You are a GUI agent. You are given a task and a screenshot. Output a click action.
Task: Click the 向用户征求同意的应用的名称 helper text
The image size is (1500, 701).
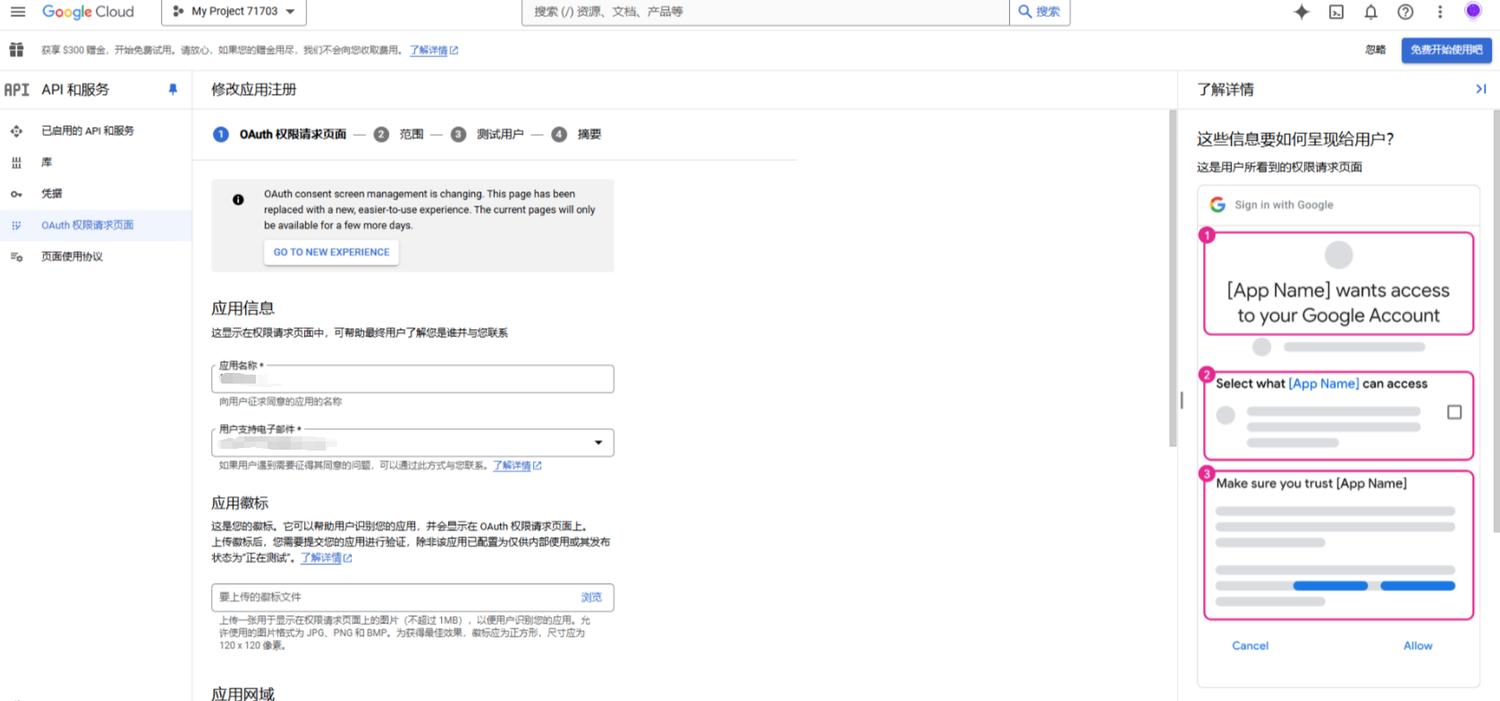point(281,402)
